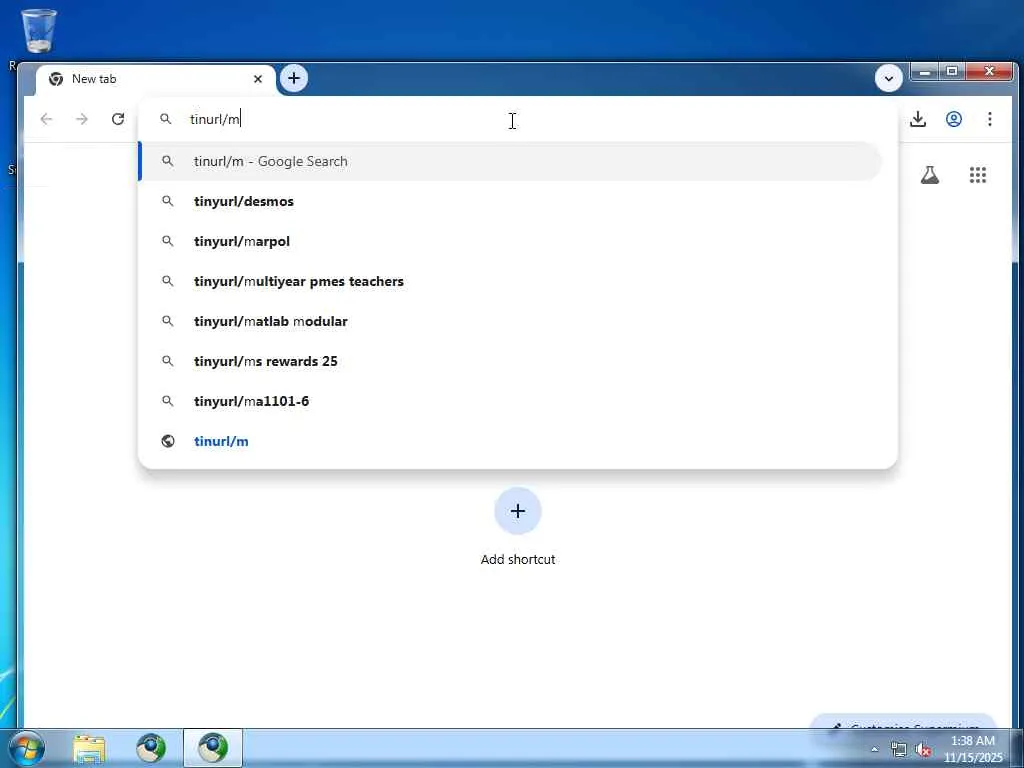The width and height of the screenshot is (1024, 768).
Task: Expand the tab search dropdown arrow
Action: tap(888, 78)
